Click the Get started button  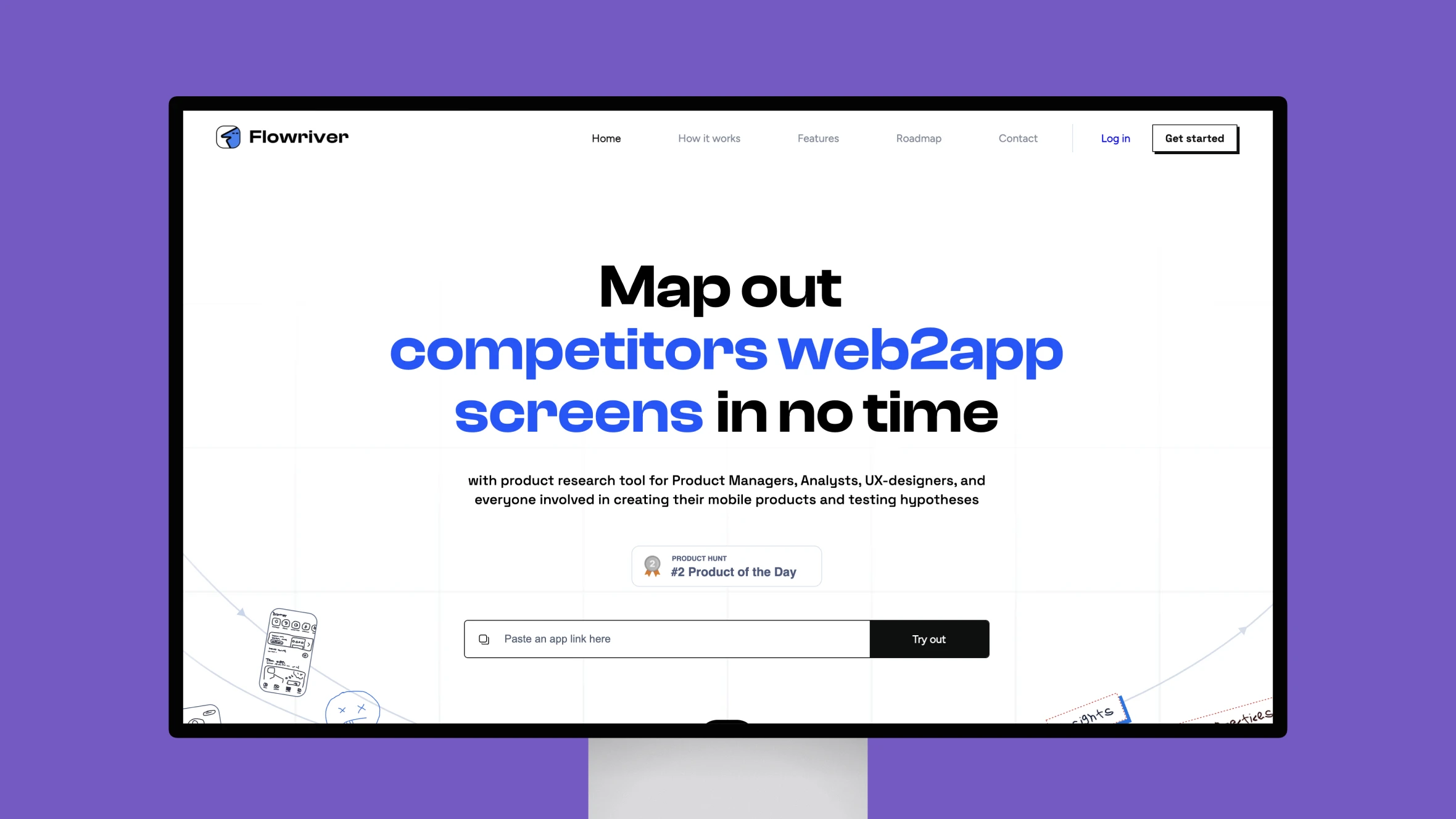click(1194, 138)
